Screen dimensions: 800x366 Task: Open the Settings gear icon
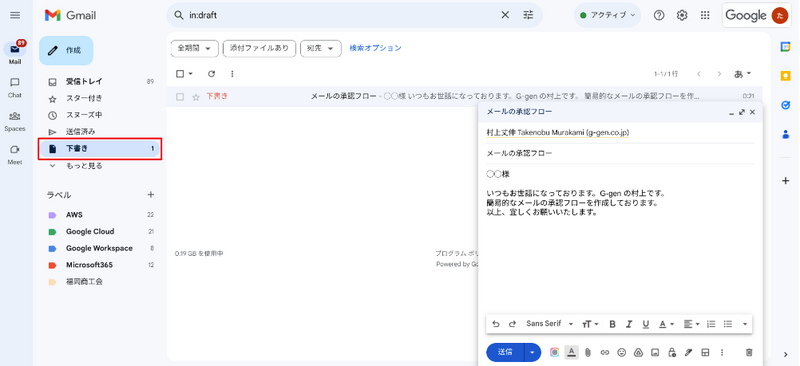(682, 15)
